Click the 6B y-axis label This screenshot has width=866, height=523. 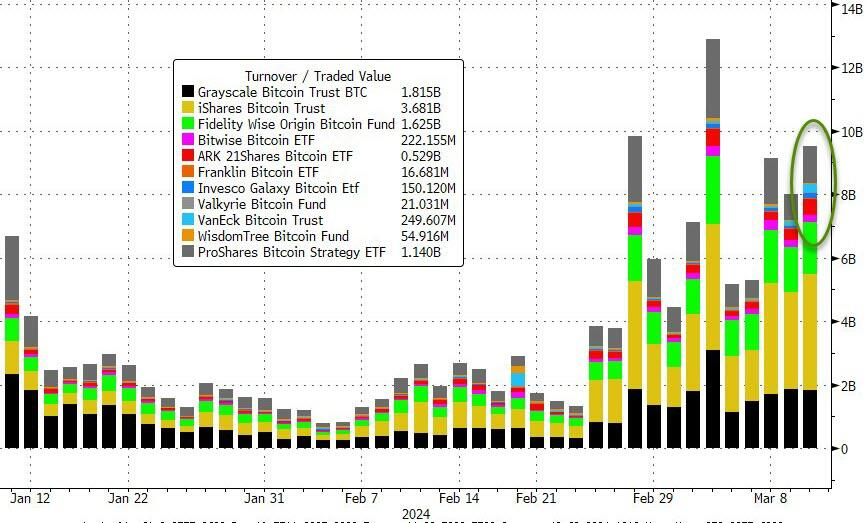848,259
